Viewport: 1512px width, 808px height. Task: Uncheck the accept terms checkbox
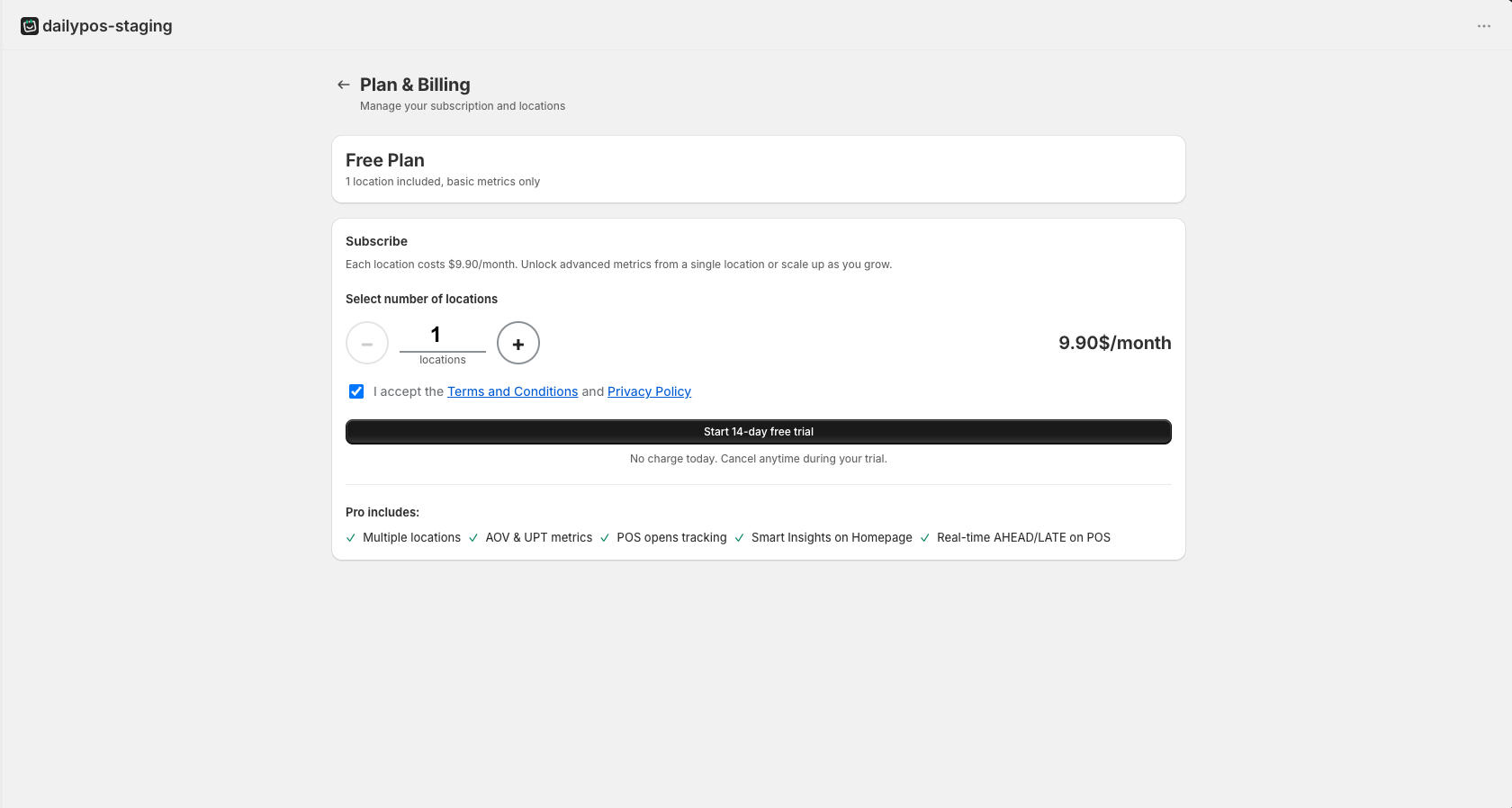click(356, 391)
